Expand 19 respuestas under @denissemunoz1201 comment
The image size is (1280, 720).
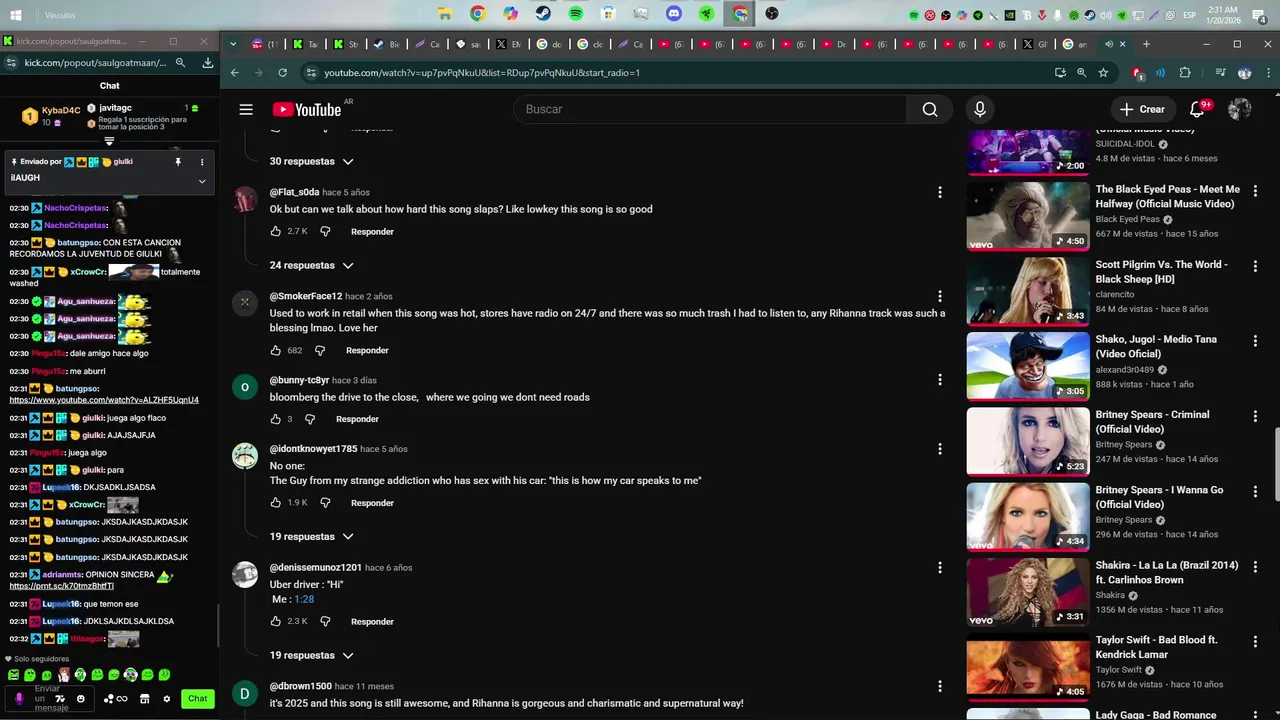(311, 655)
